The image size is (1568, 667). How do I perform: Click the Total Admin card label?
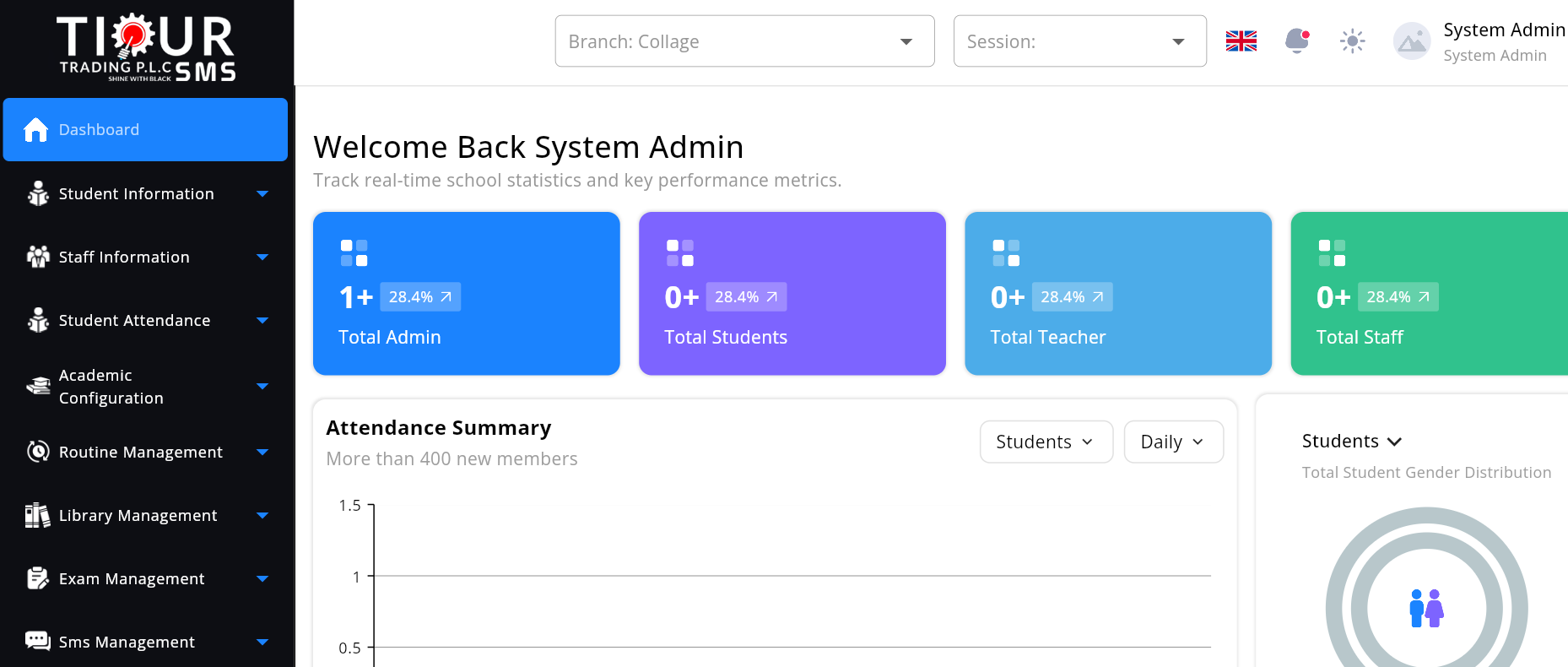point(390,337)
